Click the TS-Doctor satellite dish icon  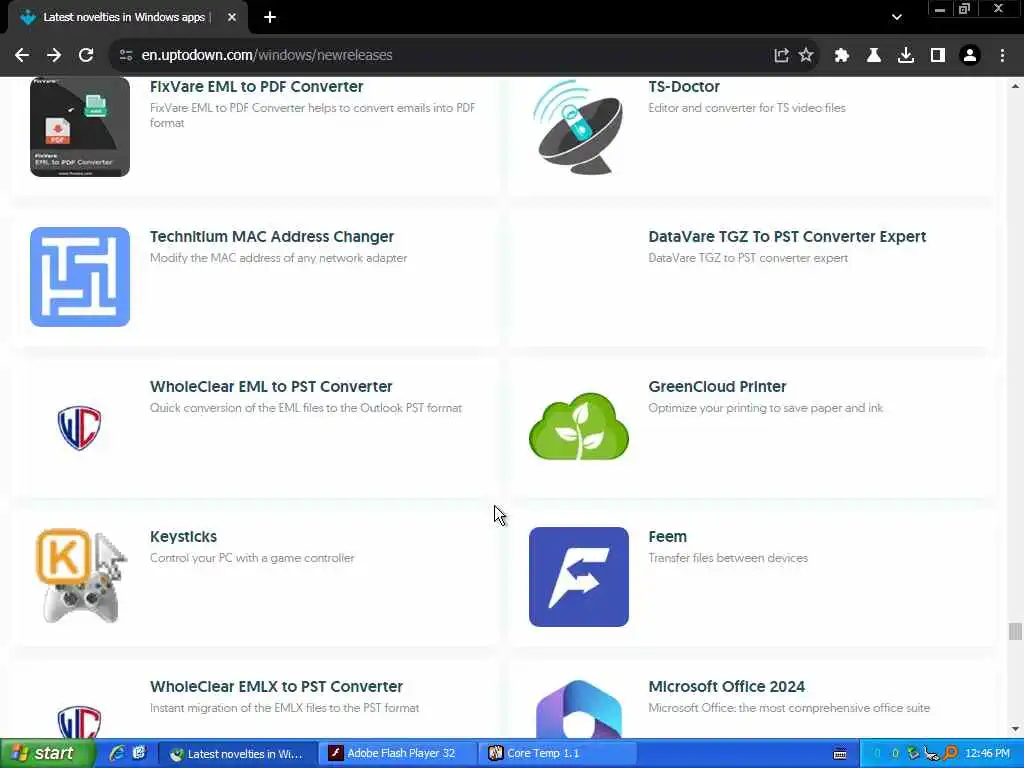(x=579, y=127)
